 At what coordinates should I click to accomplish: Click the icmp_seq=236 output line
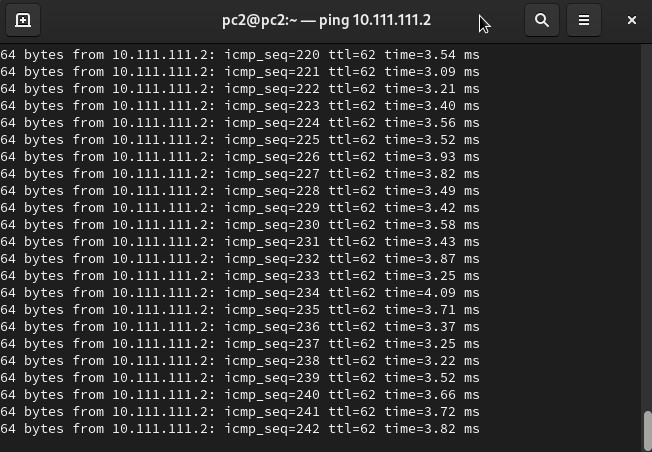click(x=240, y=326)
